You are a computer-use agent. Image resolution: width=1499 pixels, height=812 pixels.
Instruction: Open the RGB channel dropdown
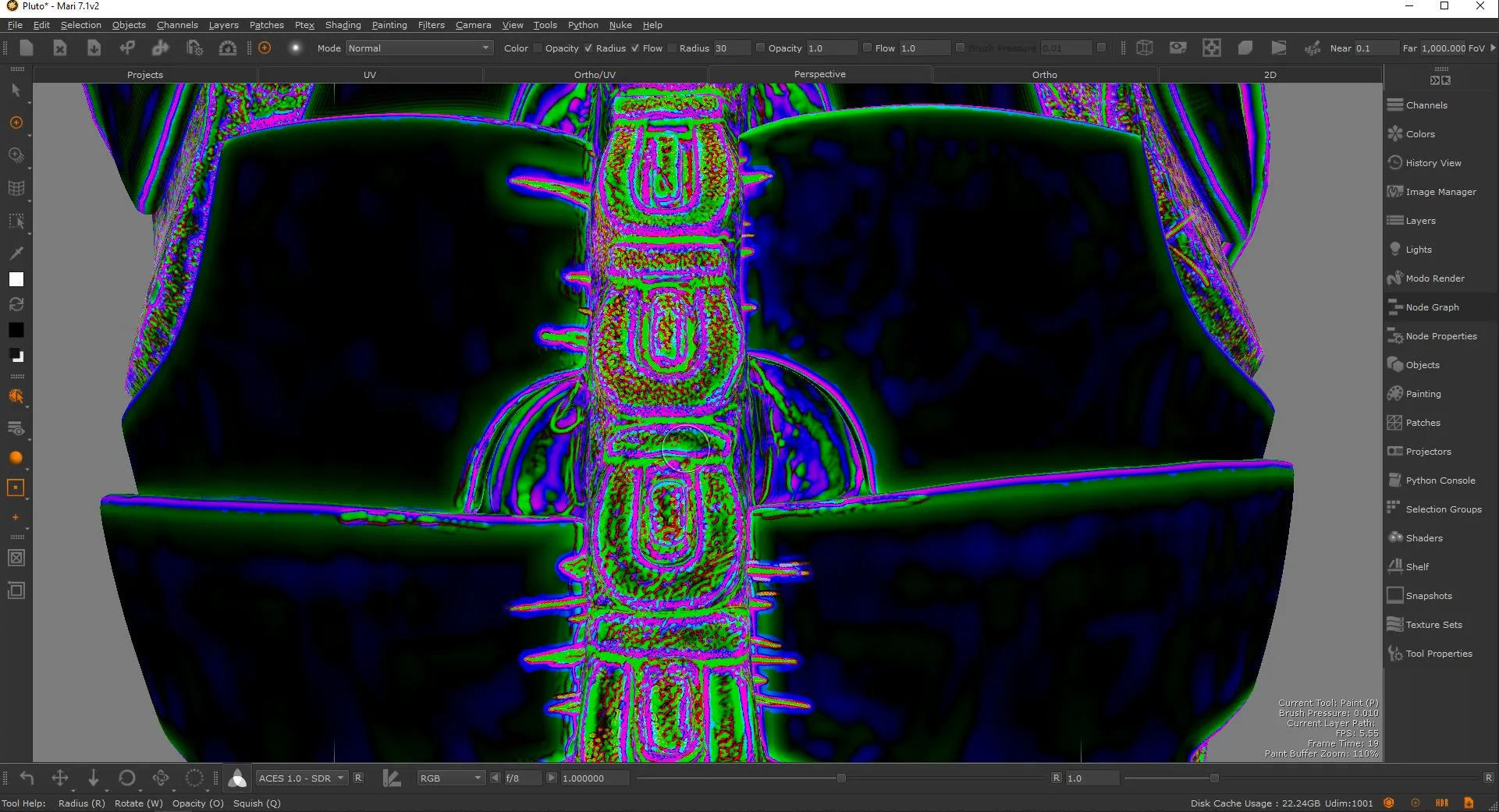pos(451,778)
